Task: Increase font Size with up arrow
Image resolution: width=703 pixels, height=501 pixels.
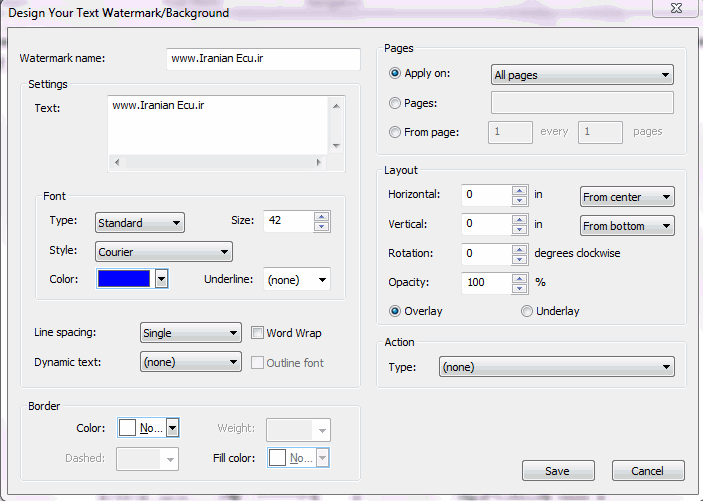Action: tap(320, 216)
